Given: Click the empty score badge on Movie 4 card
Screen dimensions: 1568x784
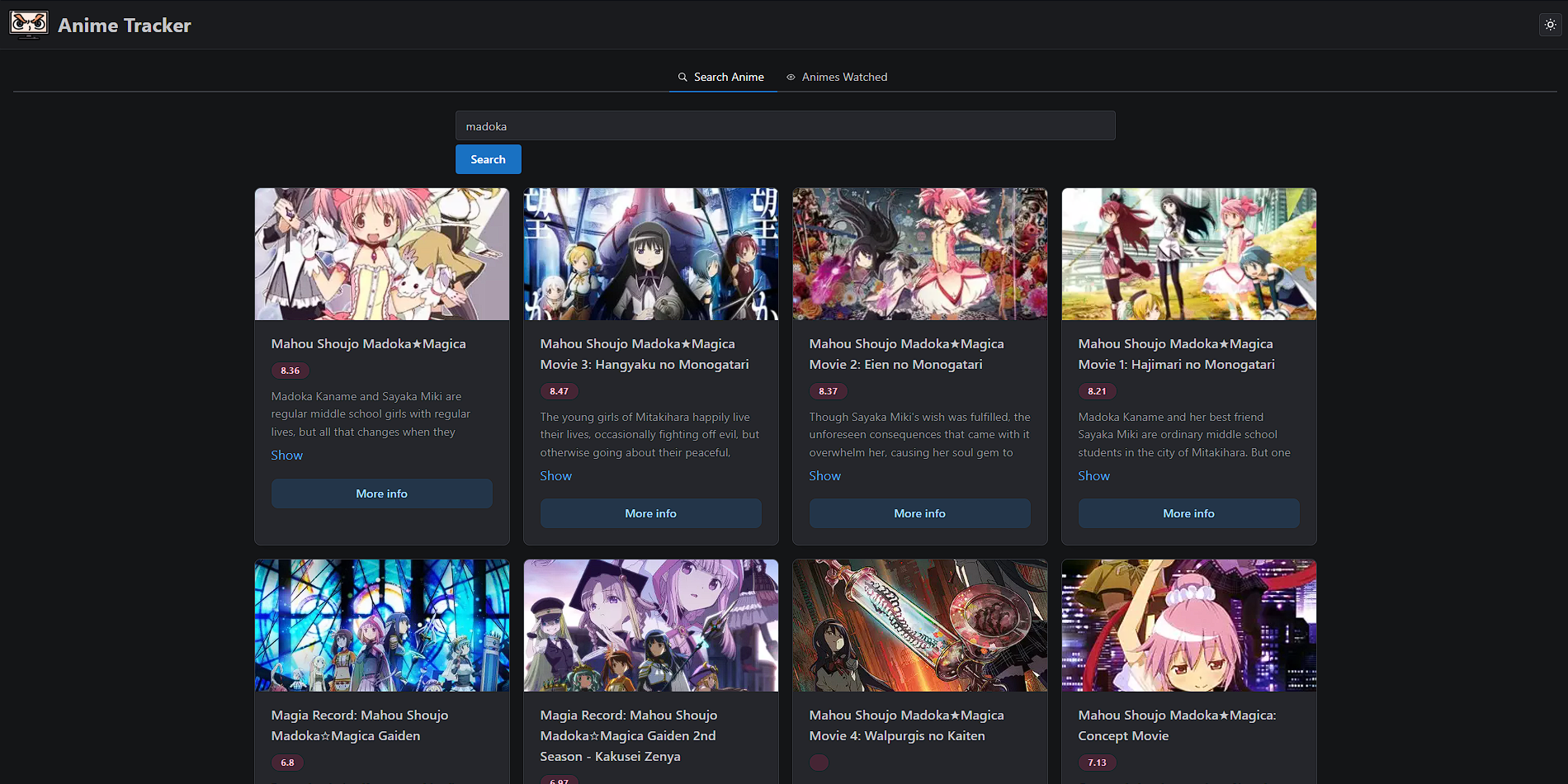Looking at the screenshot, I should tap(819, 763).
